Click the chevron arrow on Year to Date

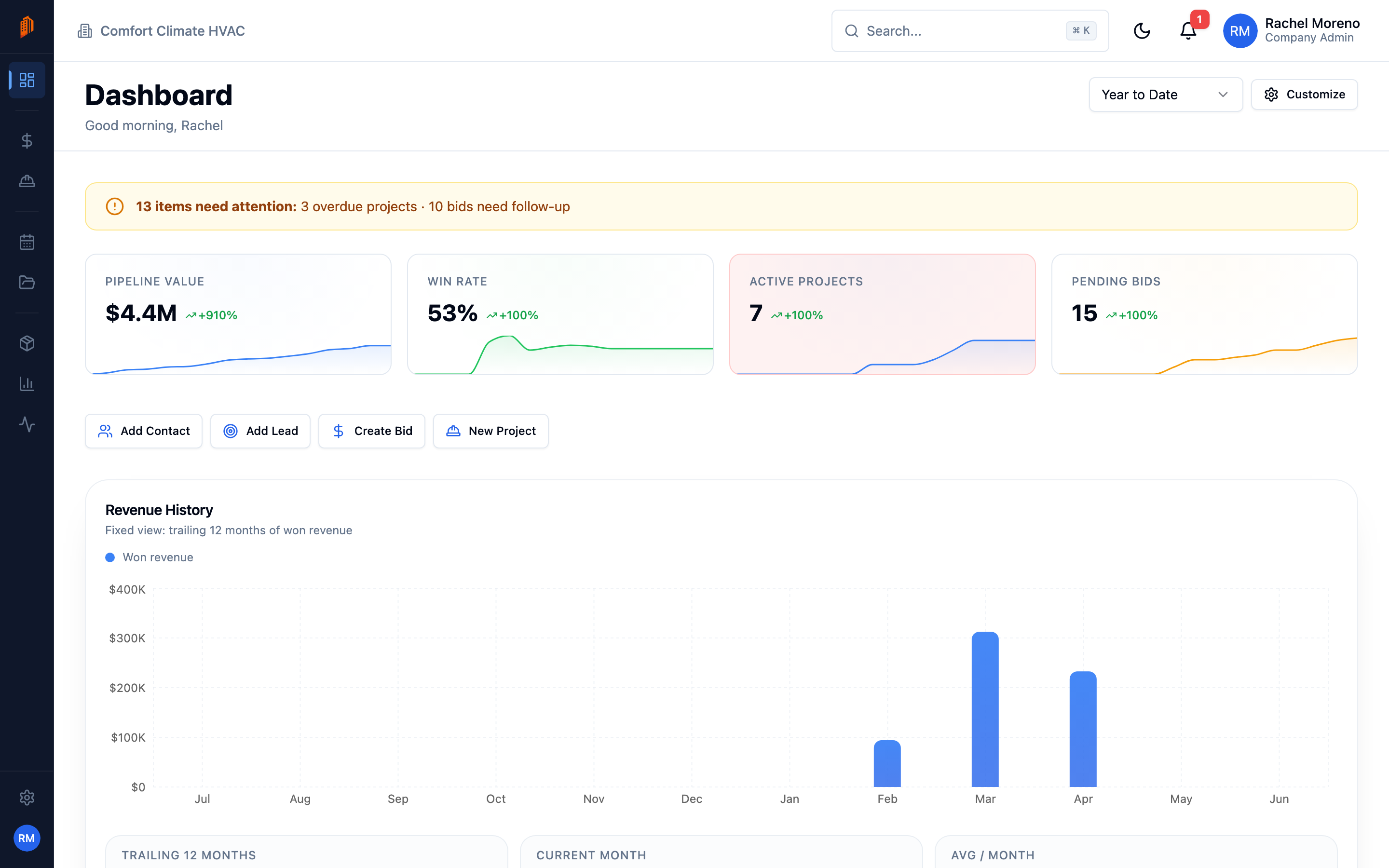coord(1223,95)
